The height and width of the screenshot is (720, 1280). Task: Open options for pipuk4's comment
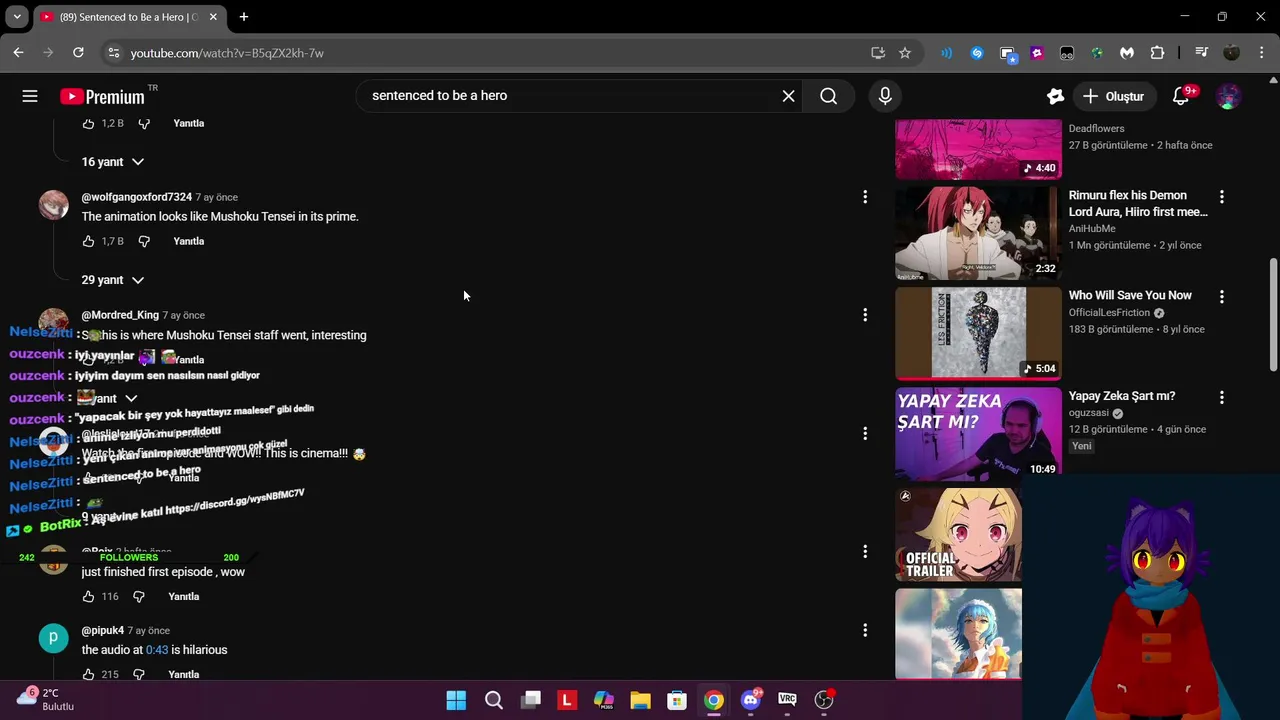coord(865,630)
